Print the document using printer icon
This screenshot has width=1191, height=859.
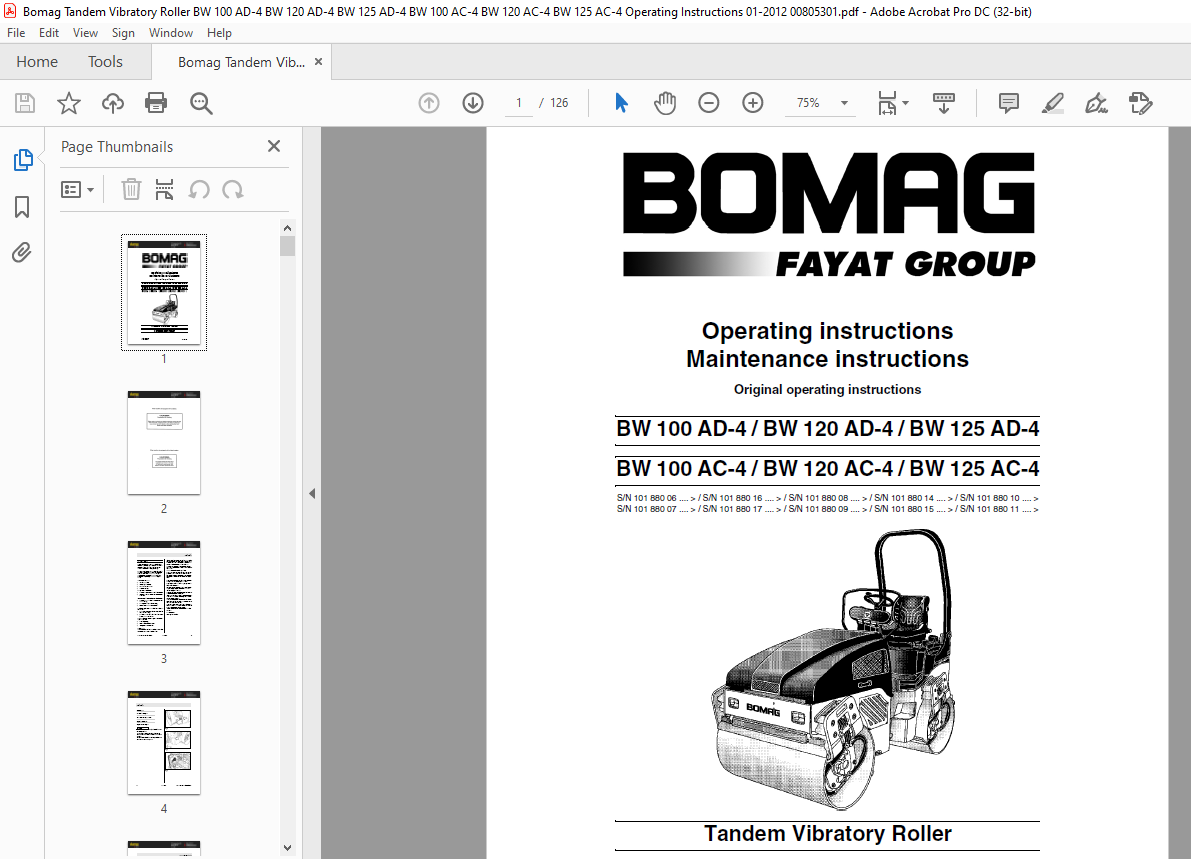tap(156, 103)
